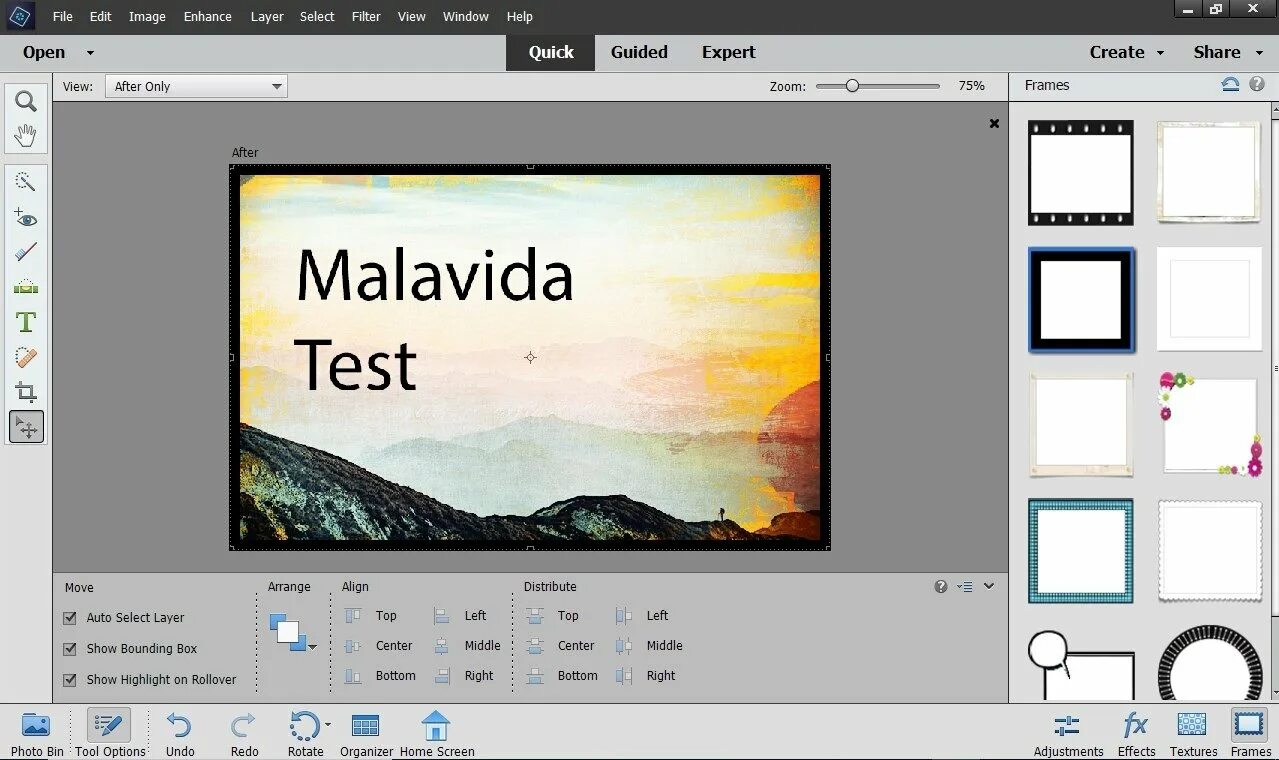1279x760 pixels.
Task: Align Center vertically
Action: (379, 646)
